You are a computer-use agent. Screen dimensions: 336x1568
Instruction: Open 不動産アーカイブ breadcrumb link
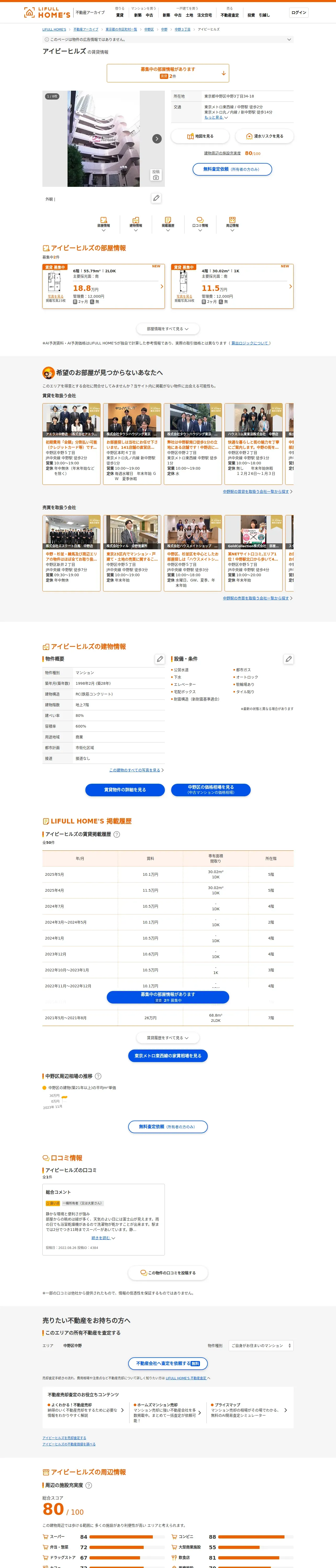(x=86, y=29)
